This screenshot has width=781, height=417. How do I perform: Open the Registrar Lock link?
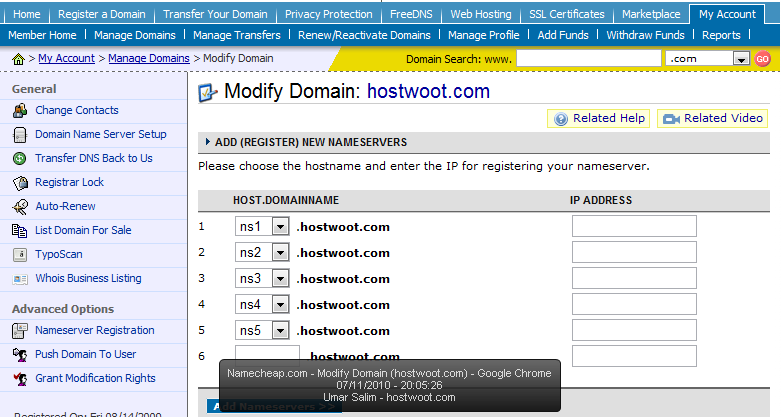(x=69, y=182)
